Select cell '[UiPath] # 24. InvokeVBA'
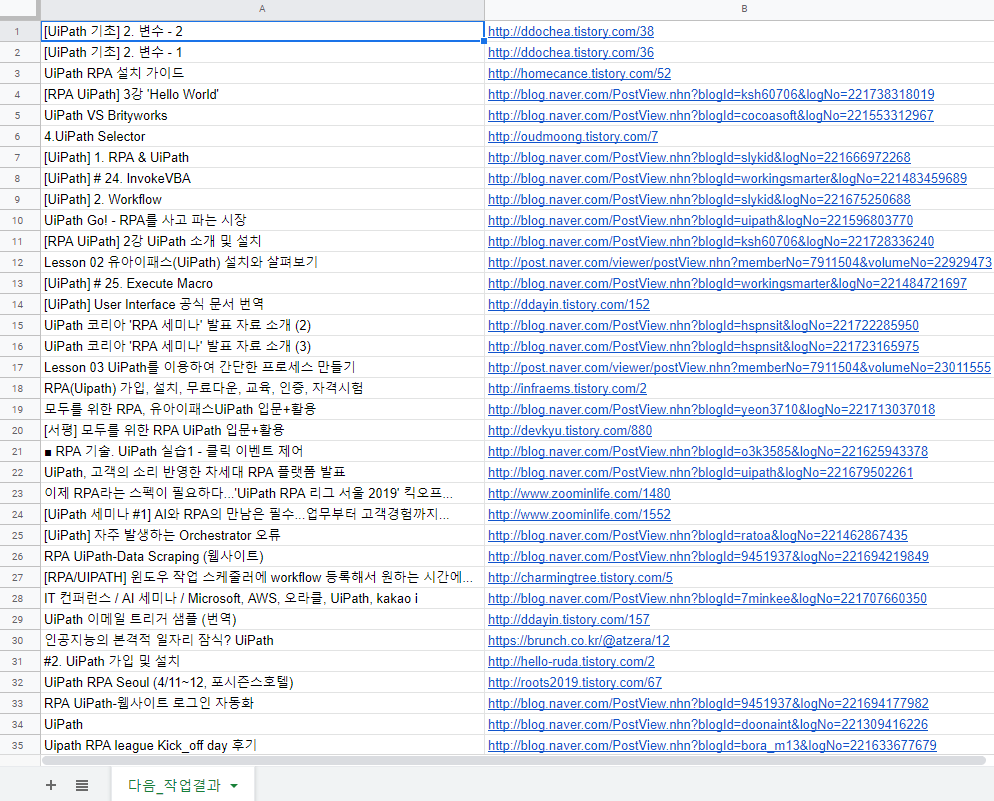The height and width of the screenshot is (801, 994). click(x=262, y=178)
